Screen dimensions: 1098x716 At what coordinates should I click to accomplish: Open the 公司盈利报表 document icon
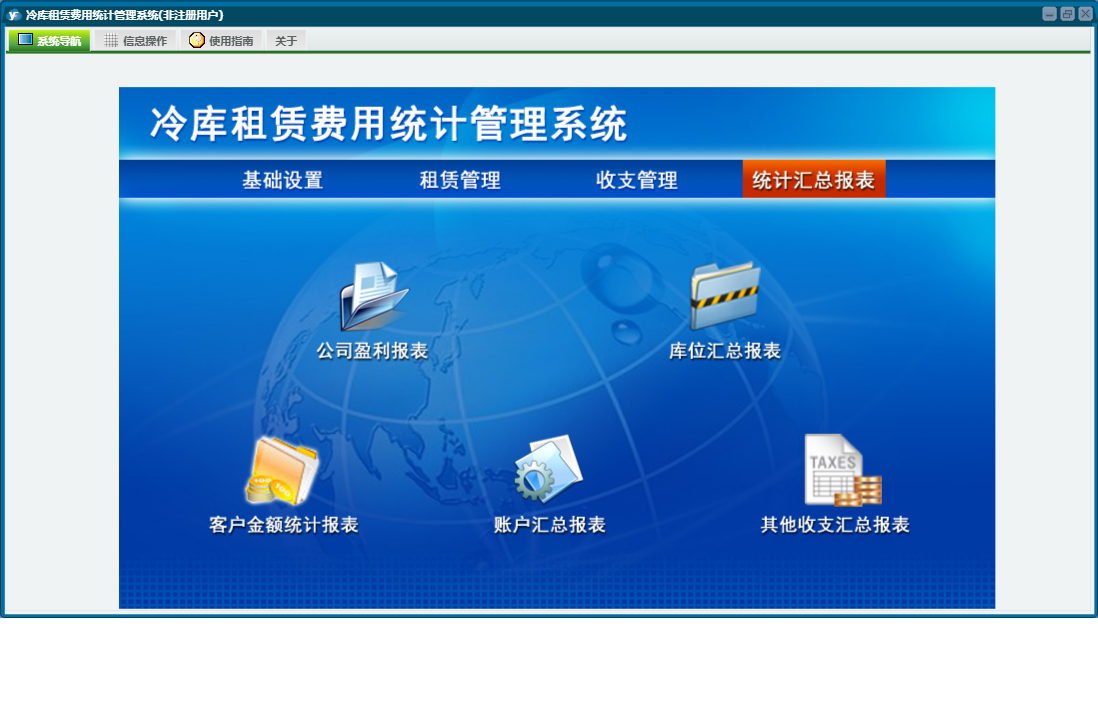coord(373,297)
